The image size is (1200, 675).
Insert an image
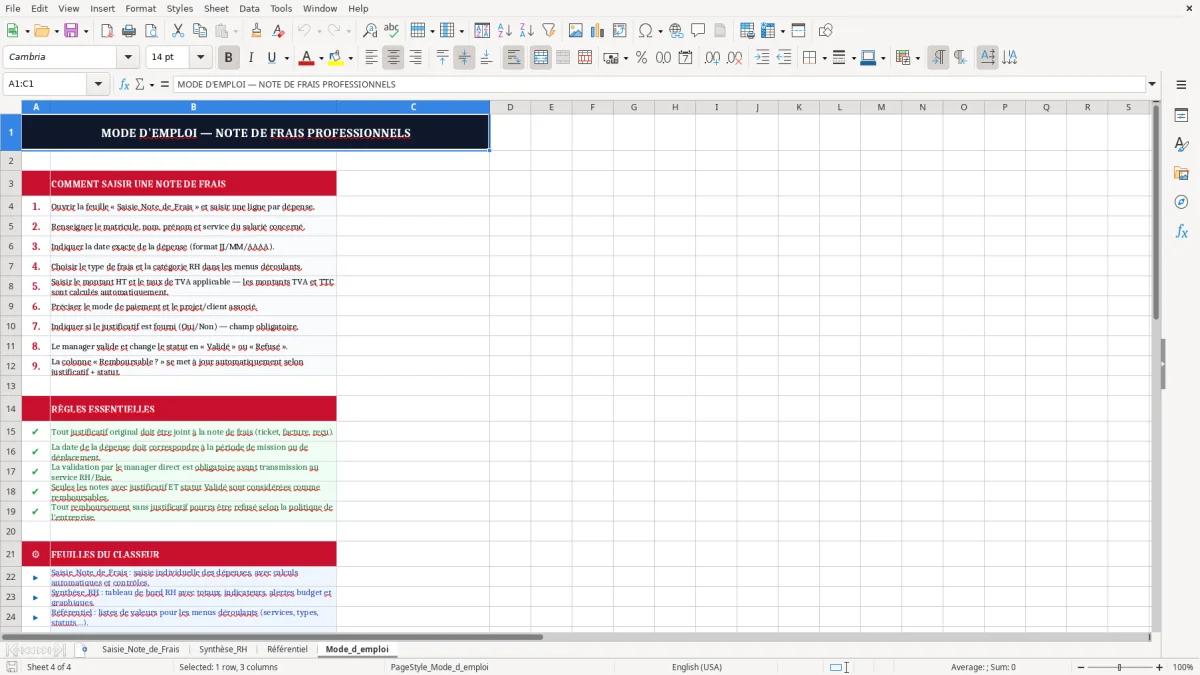(576, 31)
